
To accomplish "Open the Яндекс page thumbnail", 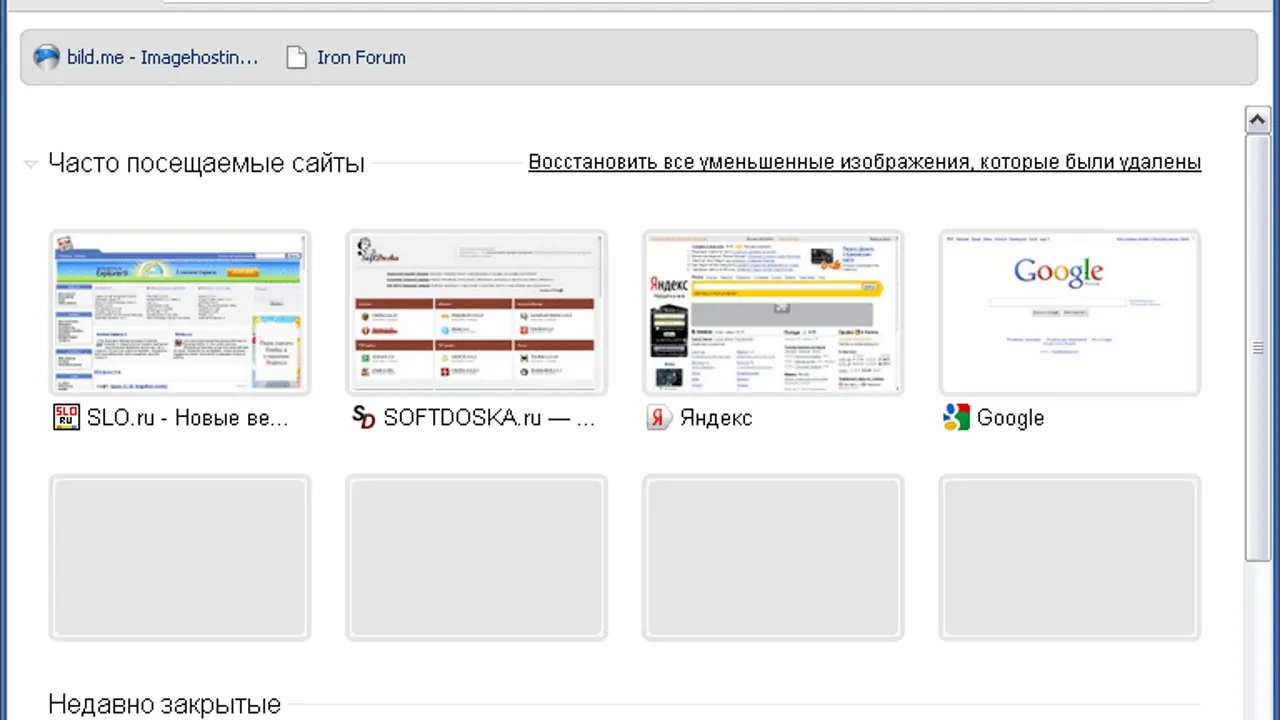I will tap(773, 313).
